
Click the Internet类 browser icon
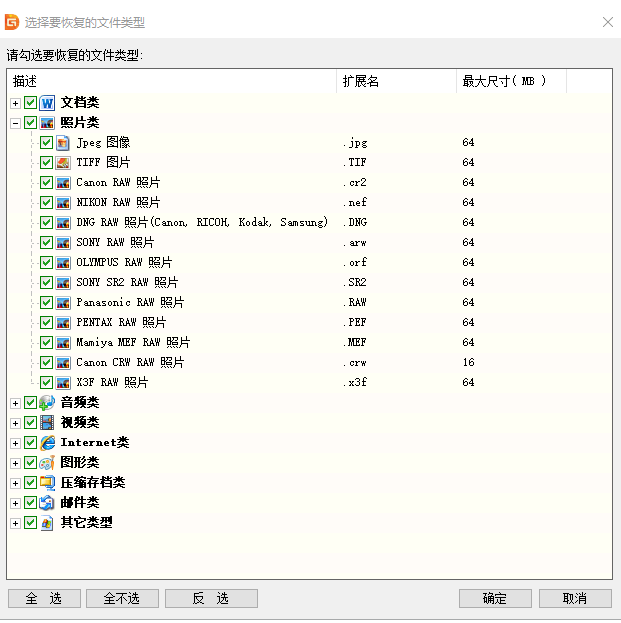(47, 443)
